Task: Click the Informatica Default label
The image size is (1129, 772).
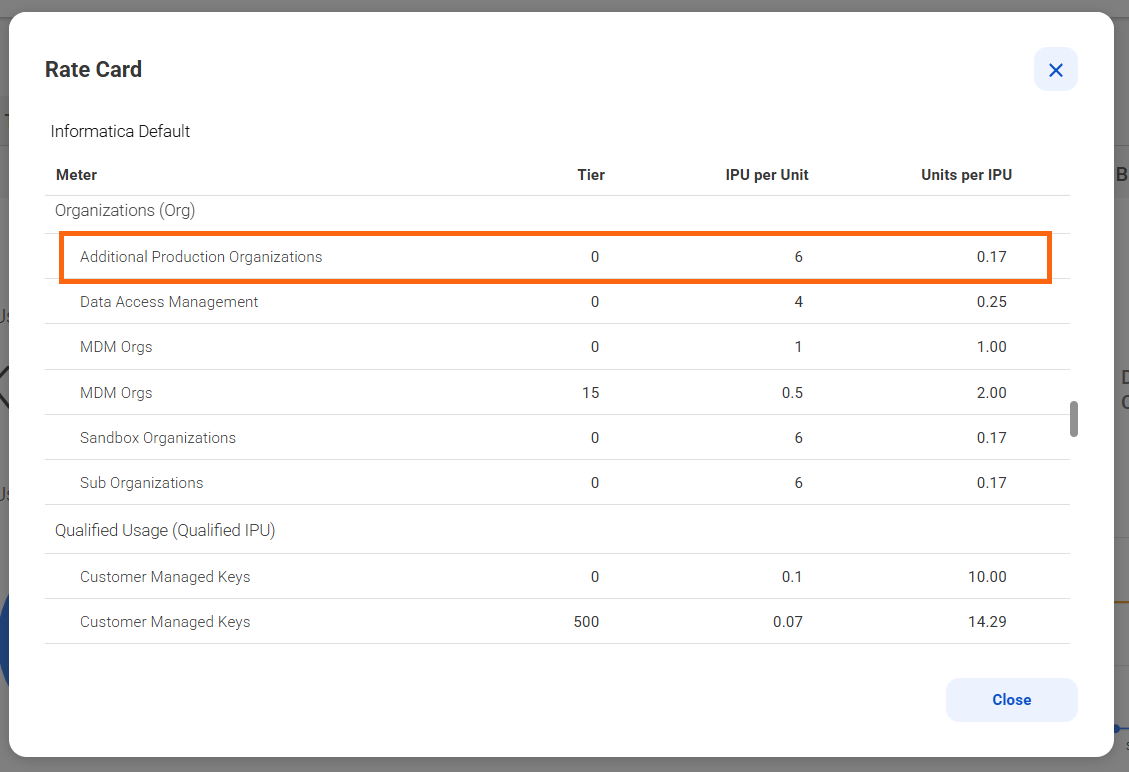Action: click(120, 131)
